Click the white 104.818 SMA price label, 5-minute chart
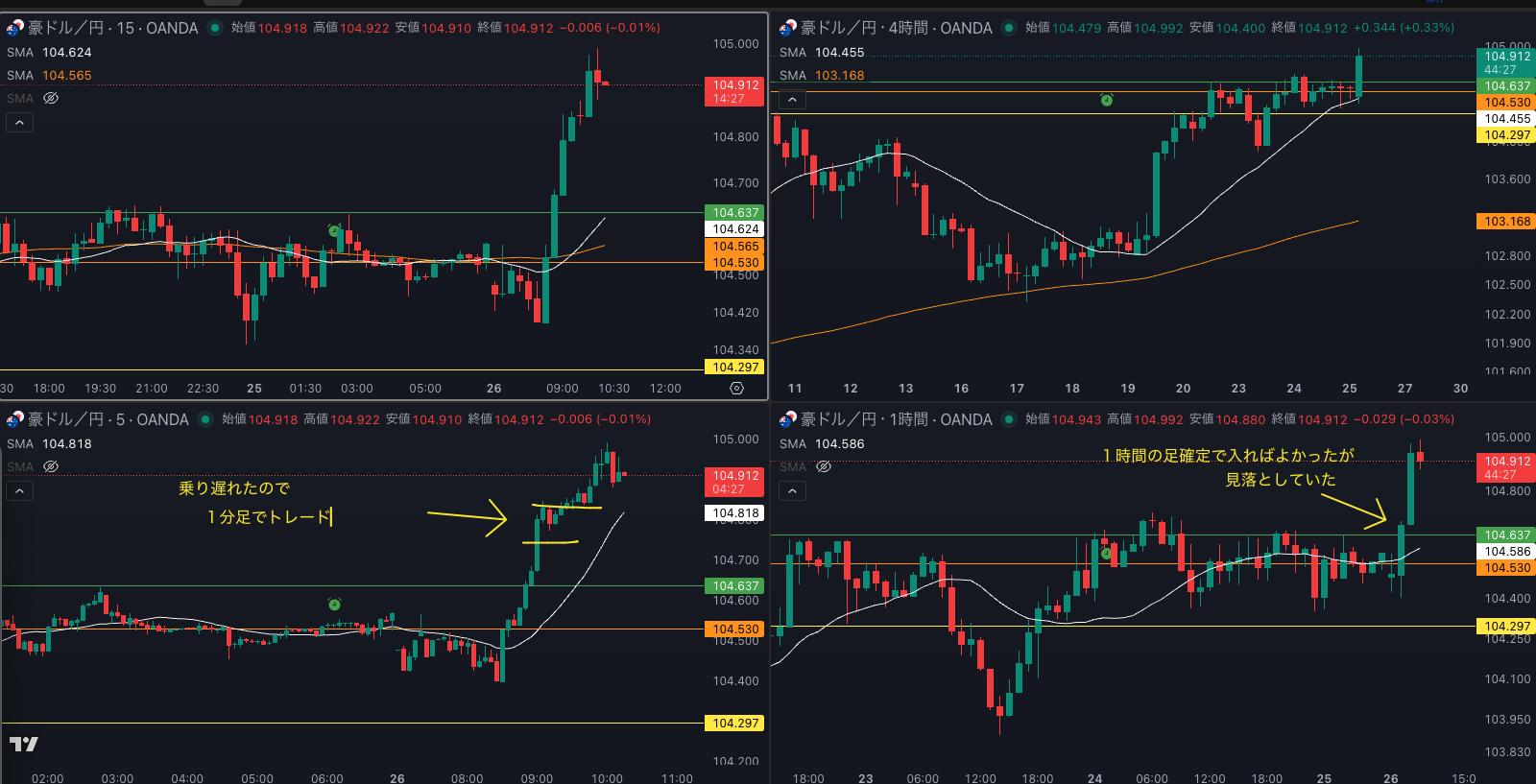This screenshot has width=1536, height=784. (735, 512)
